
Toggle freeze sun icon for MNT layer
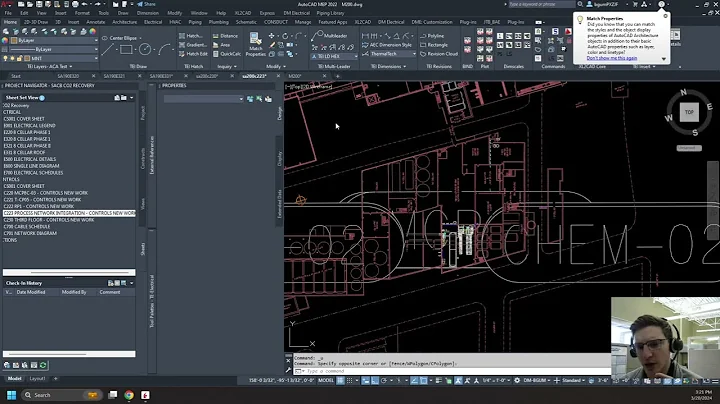pos(12,58)
